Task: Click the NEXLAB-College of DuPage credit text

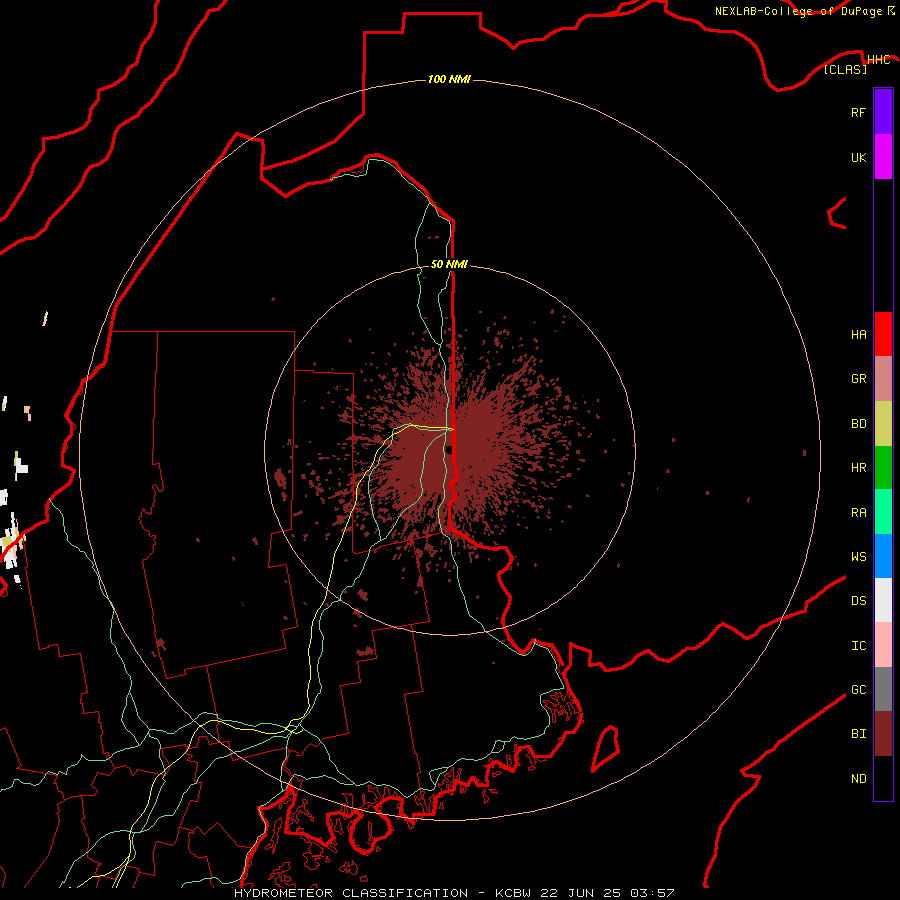Action: (x=798, y=11)
